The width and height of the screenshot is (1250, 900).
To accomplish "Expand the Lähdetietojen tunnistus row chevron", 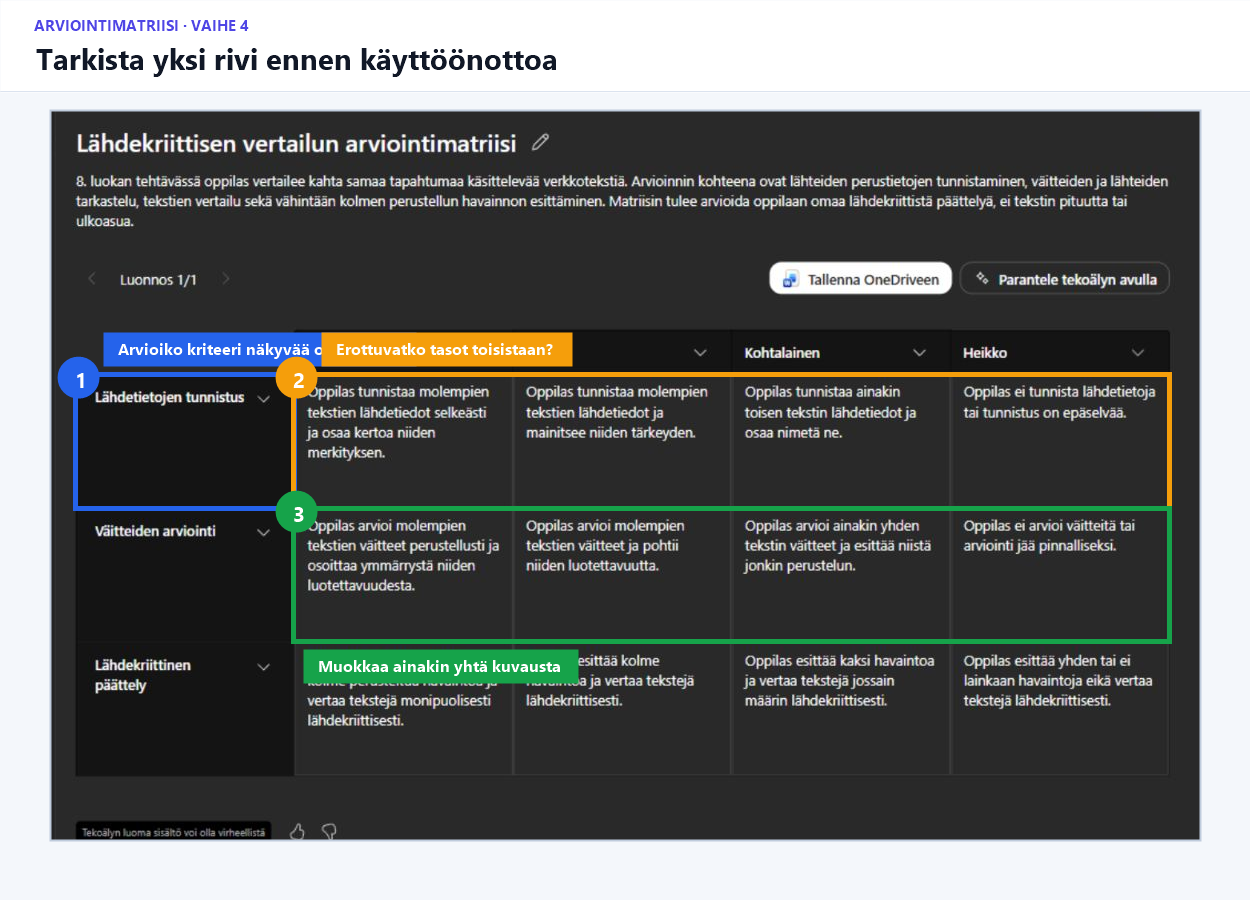I will pos(264,398).
